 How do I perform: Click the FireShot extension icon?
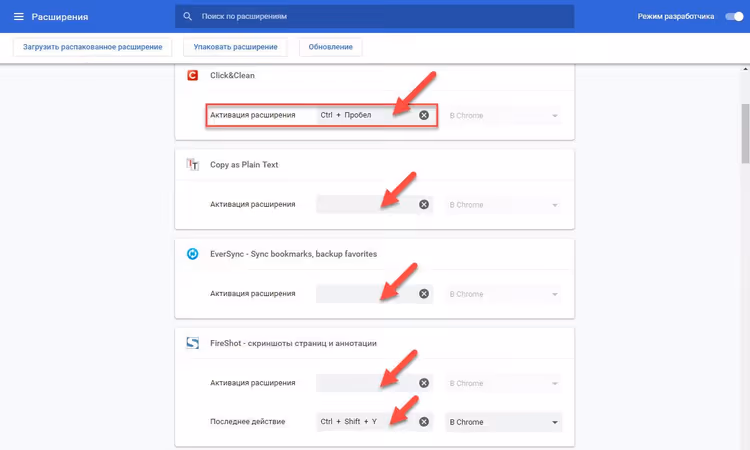192,343
